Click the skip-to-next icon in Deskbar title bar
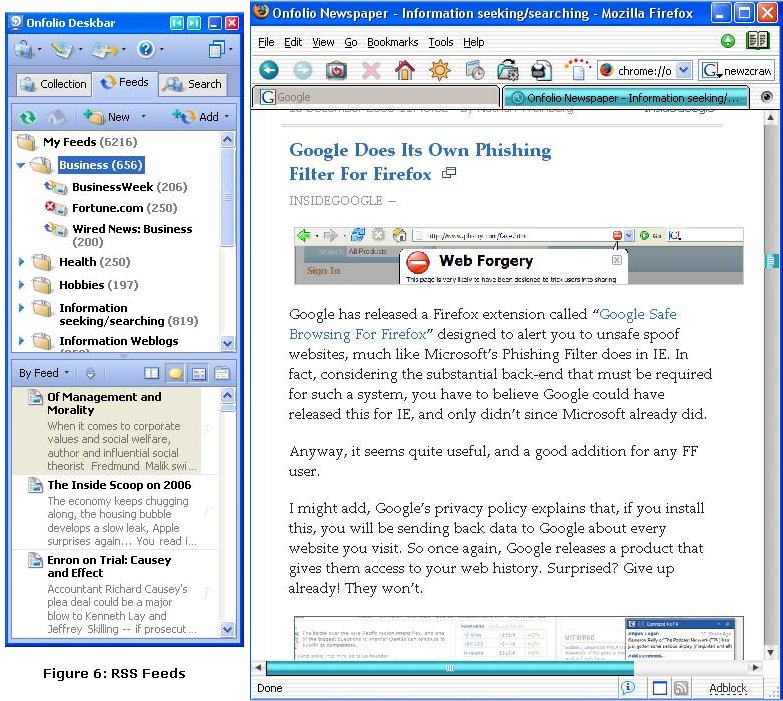The image size is (783, 701). coord(194,22)
